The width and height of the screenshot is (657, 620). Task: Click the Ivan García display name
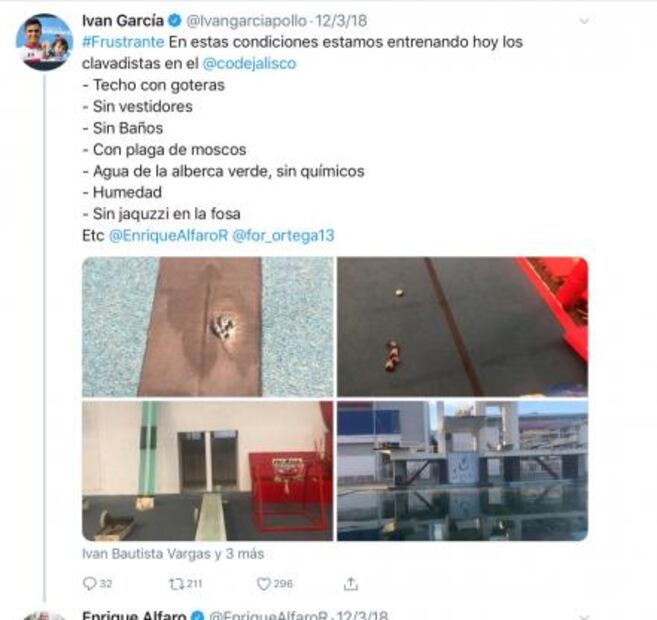point(123,20)
